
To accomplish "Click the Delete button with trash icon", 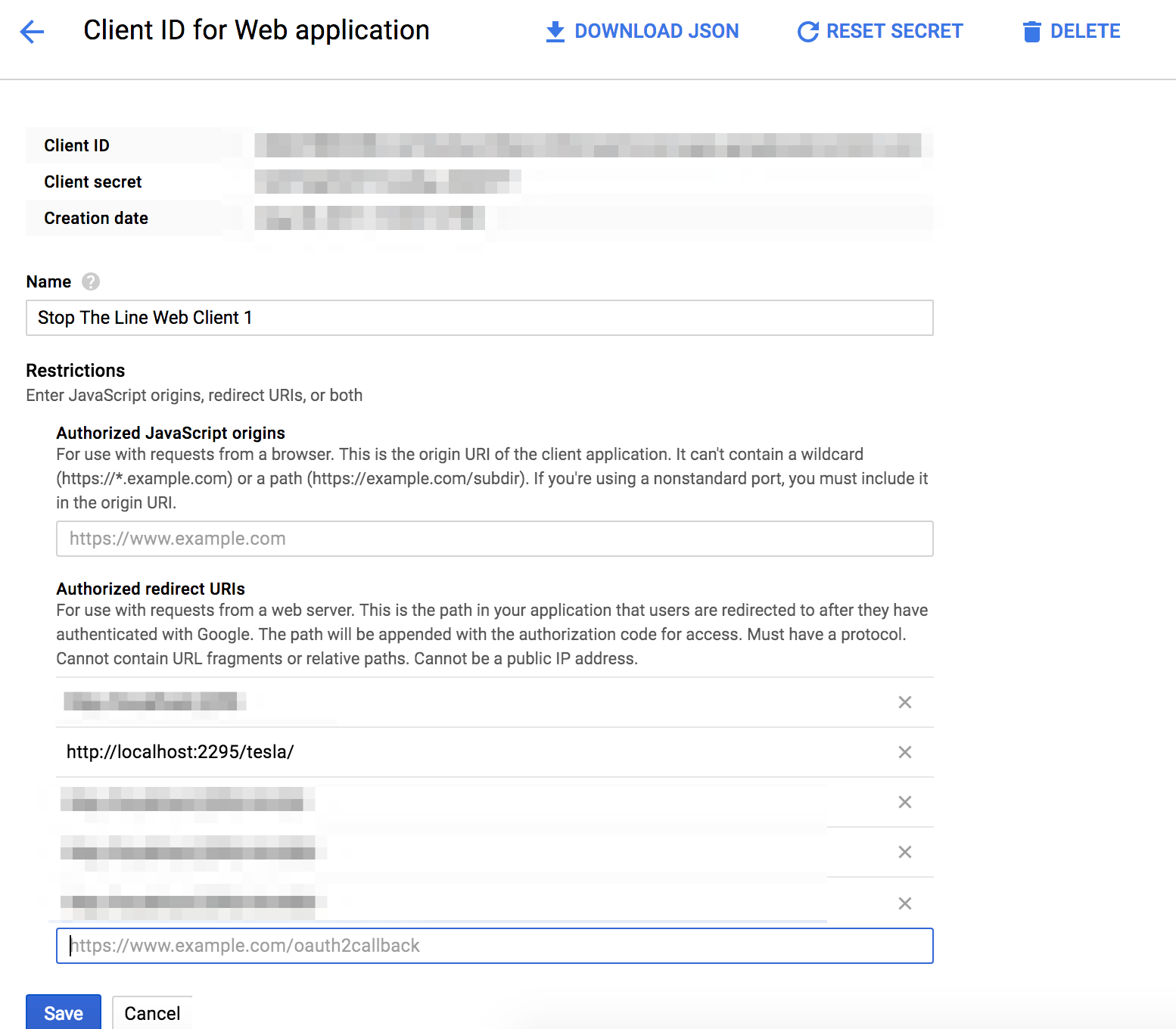I will [x=1071, y=31].
